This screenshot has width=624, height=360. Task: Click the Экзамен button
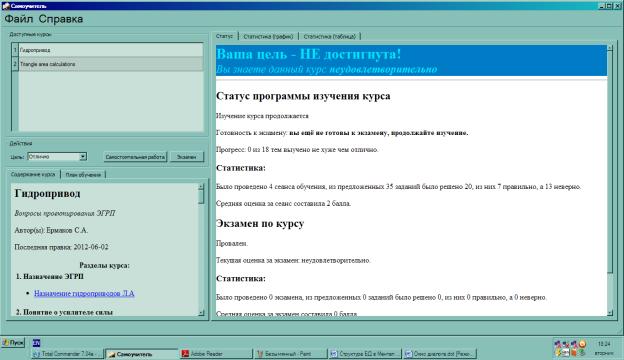pos(187,157)
